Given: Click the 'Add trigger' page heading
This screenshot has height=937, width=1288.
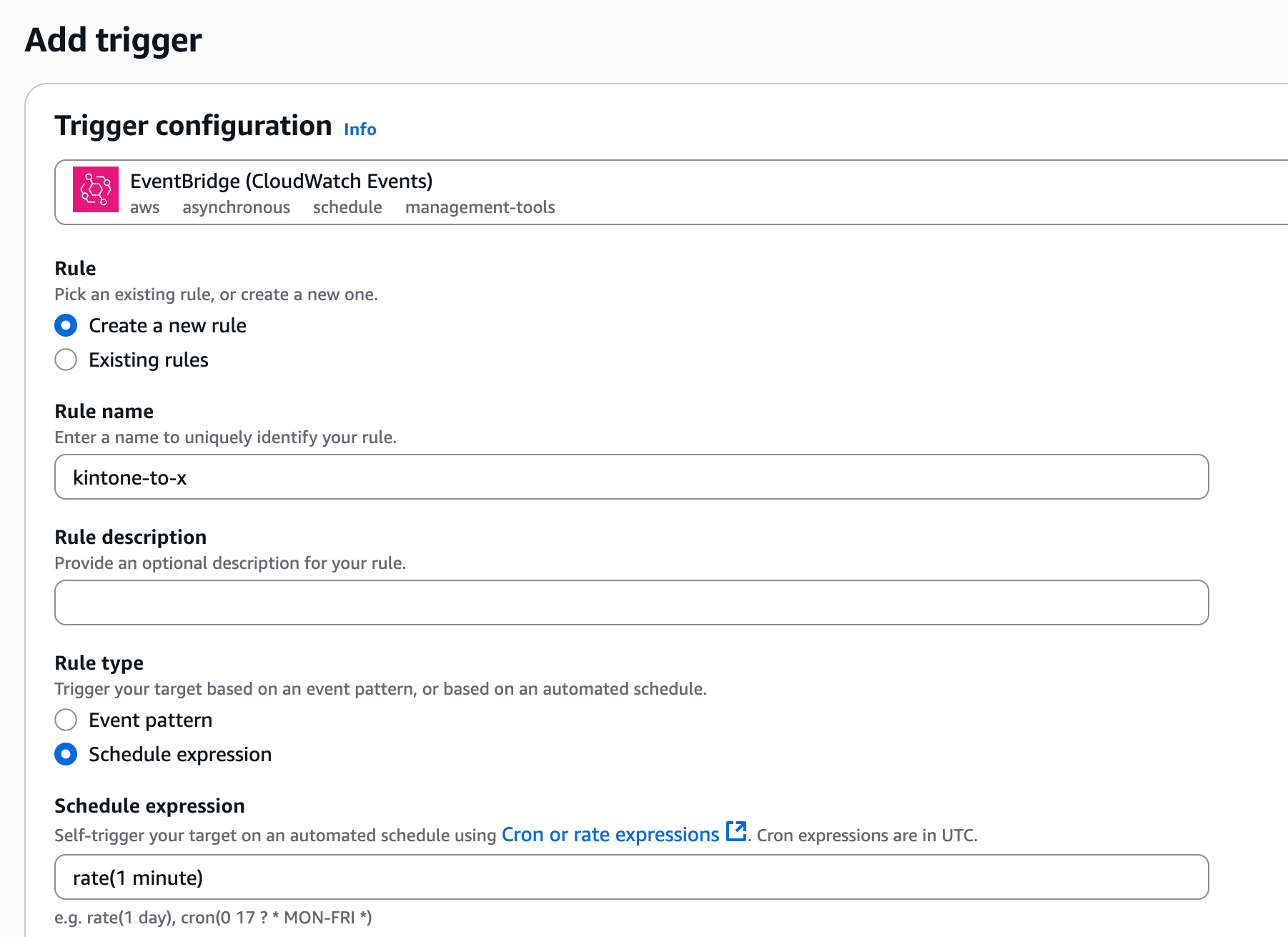Looking at the screenshot, I should [112, 41].
